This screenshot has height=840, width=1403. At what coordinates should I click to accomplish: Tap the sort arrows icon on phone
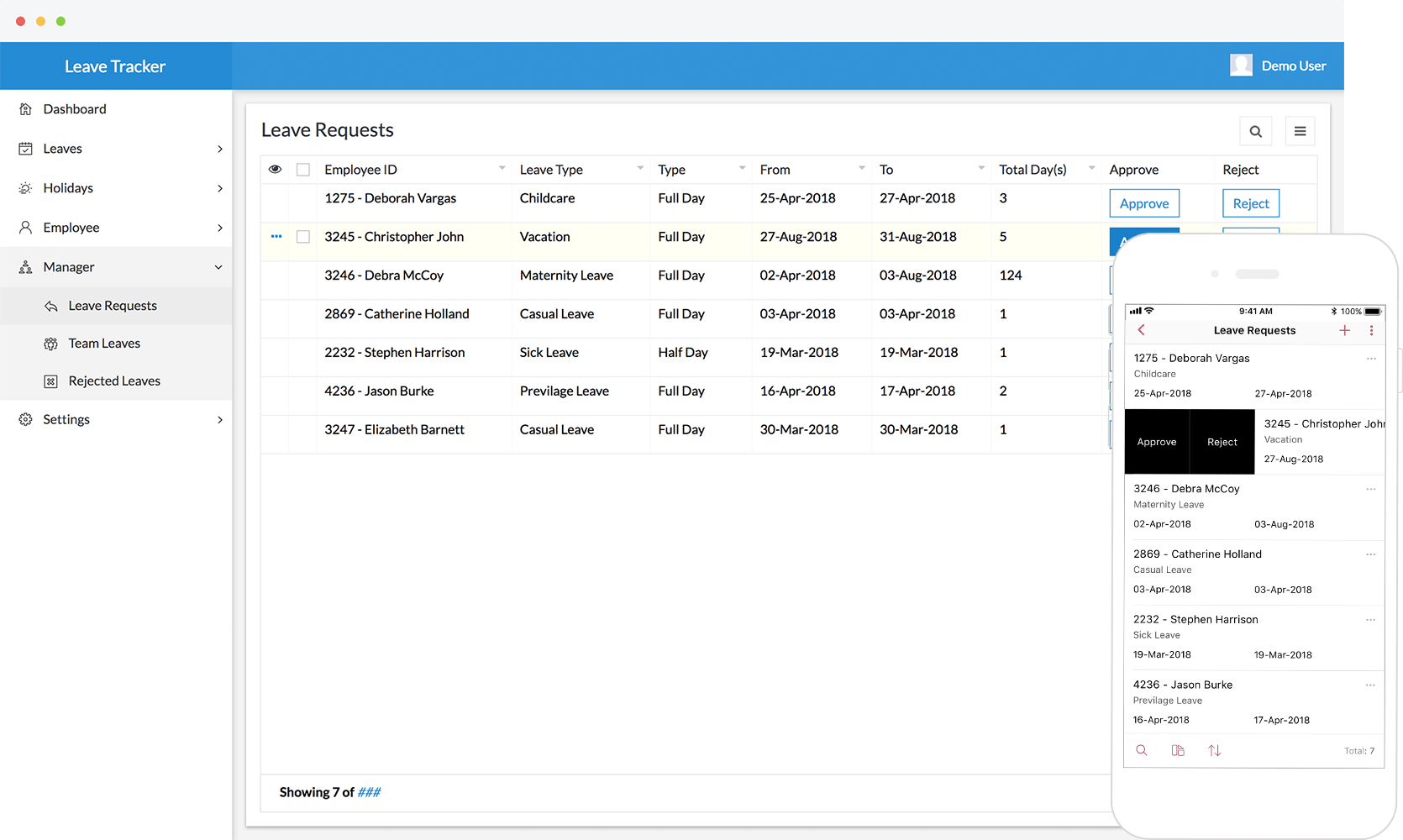(x=1214, y=750)
